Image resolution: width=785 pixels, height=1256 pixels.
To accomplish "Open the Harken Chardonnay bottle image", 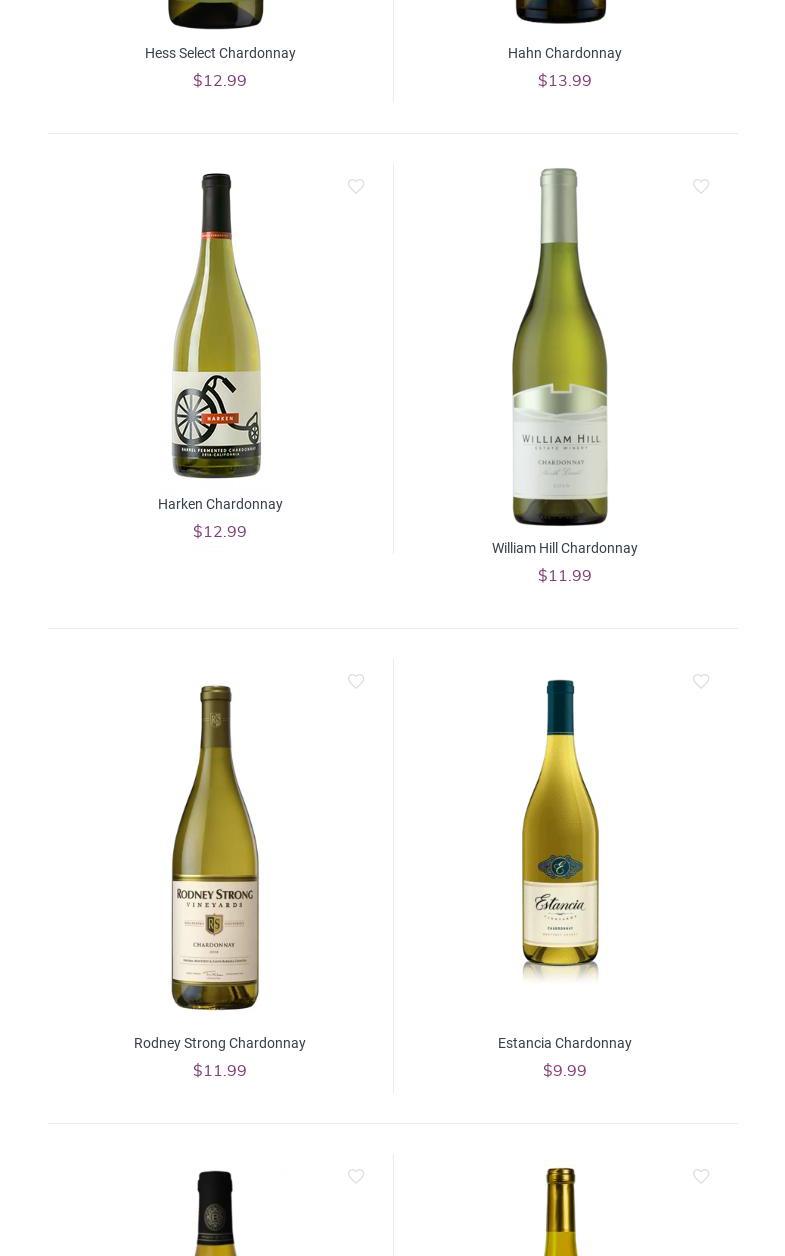I will point(216,326).
